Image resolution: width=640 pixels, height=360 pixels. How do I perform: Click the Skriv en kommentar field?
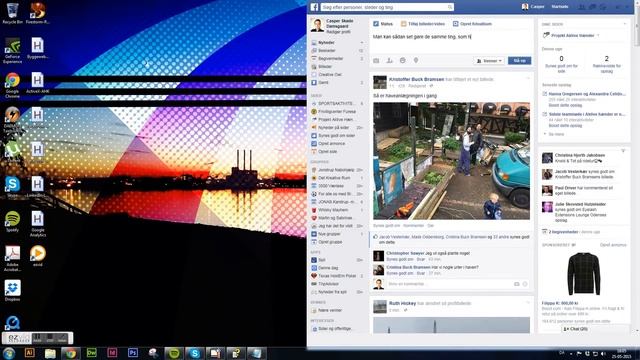(x=449, y=284)
